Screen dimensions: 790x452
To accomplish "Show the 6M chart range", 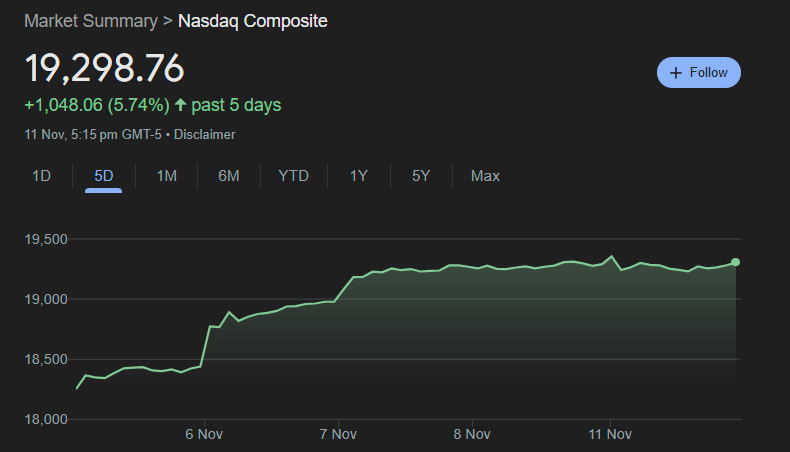I will click(229, 176).
